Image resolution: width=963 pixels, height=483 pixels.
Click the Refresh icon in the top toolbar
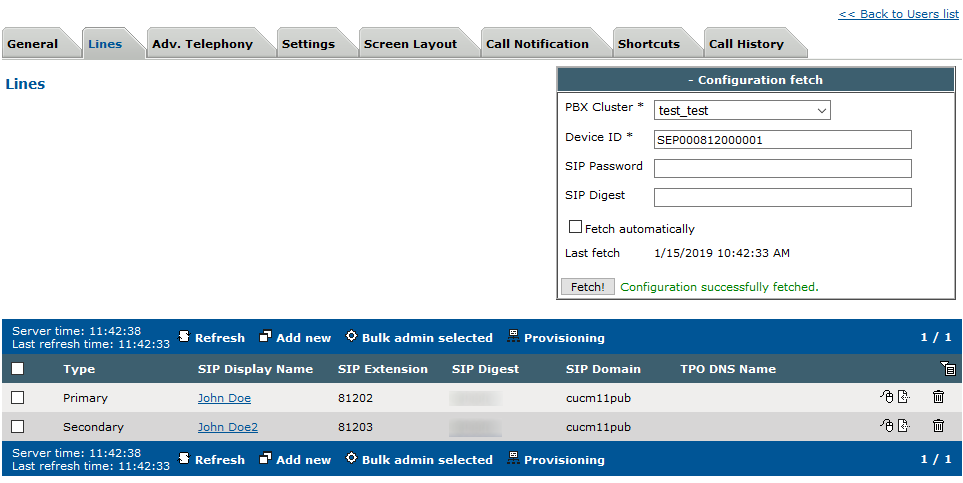[184, 336]
